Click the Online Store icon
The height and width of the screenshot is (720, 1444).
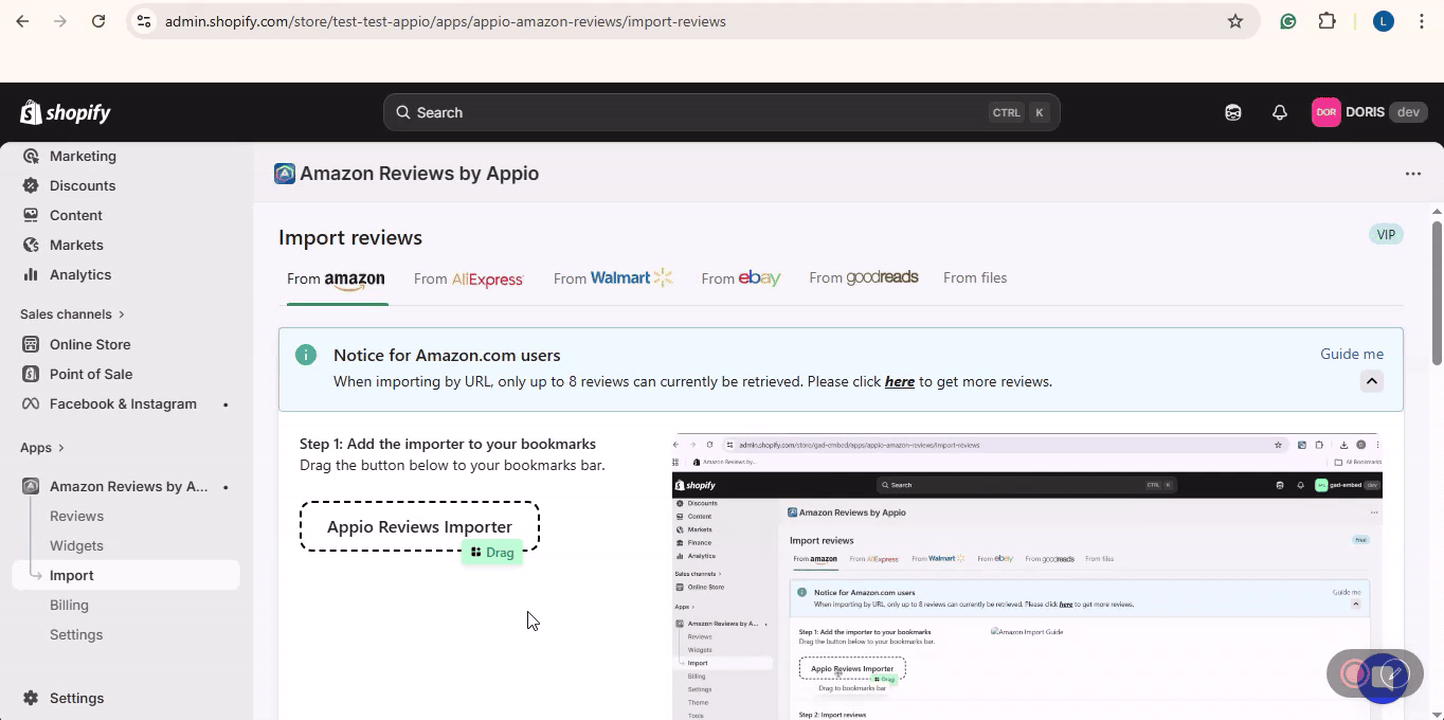point(31,344)
